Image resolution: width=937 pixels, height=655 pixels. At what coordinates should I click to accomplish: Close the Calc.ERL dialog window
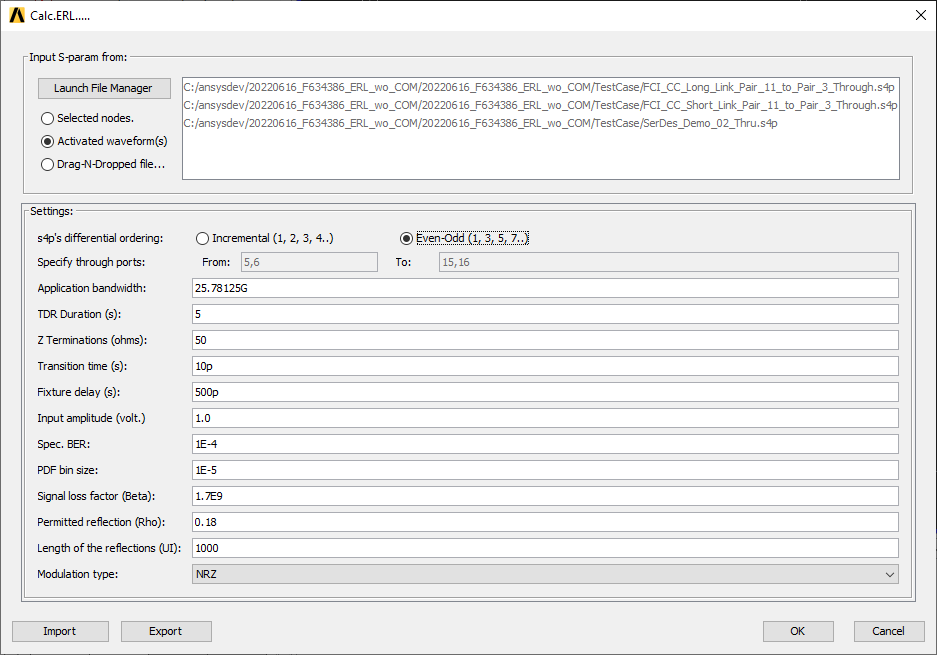point(921,16)
